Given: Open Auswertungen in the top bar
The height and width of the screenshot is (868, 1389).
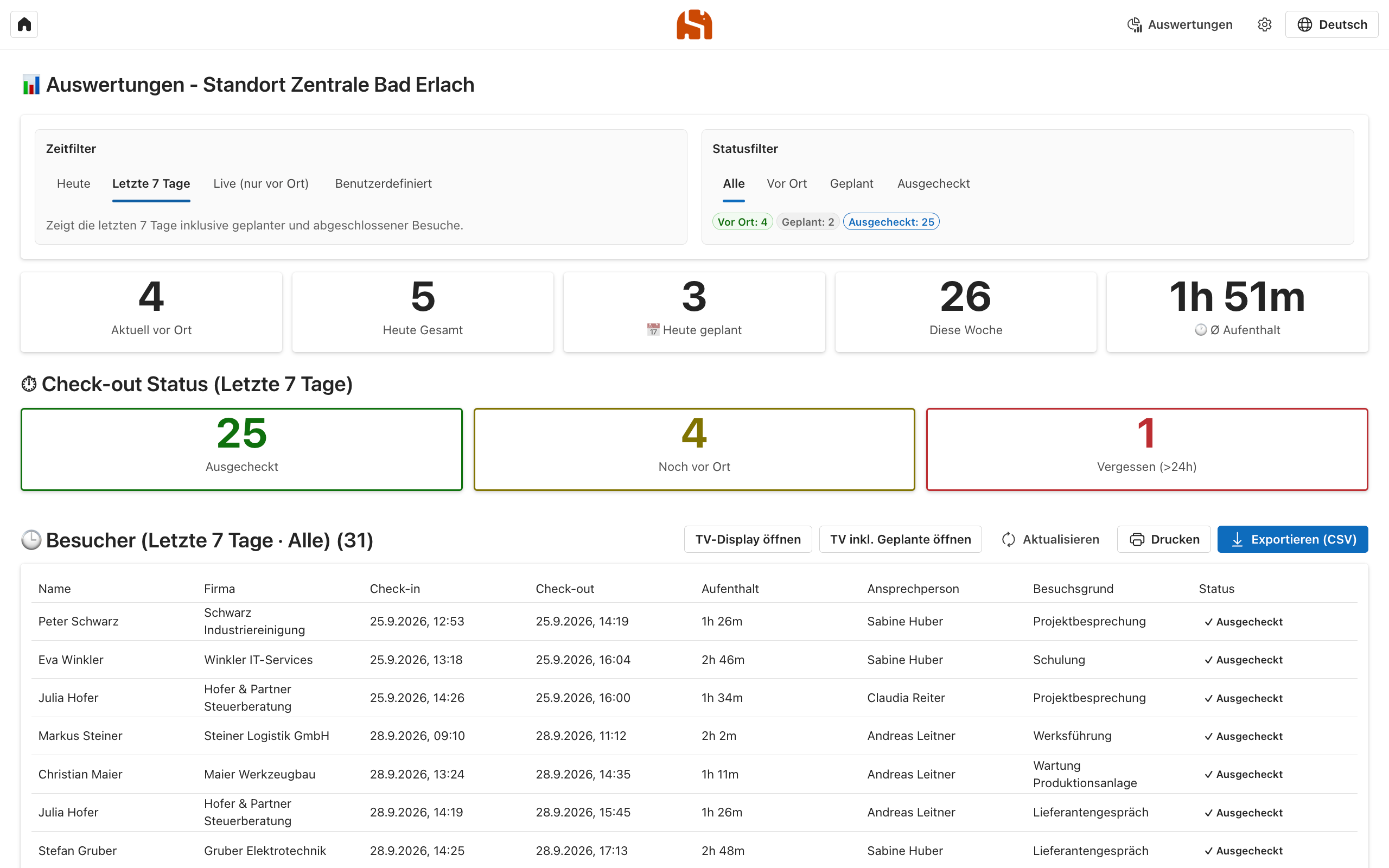Looking at the screenshot, I should click(x=1180, y=25).
